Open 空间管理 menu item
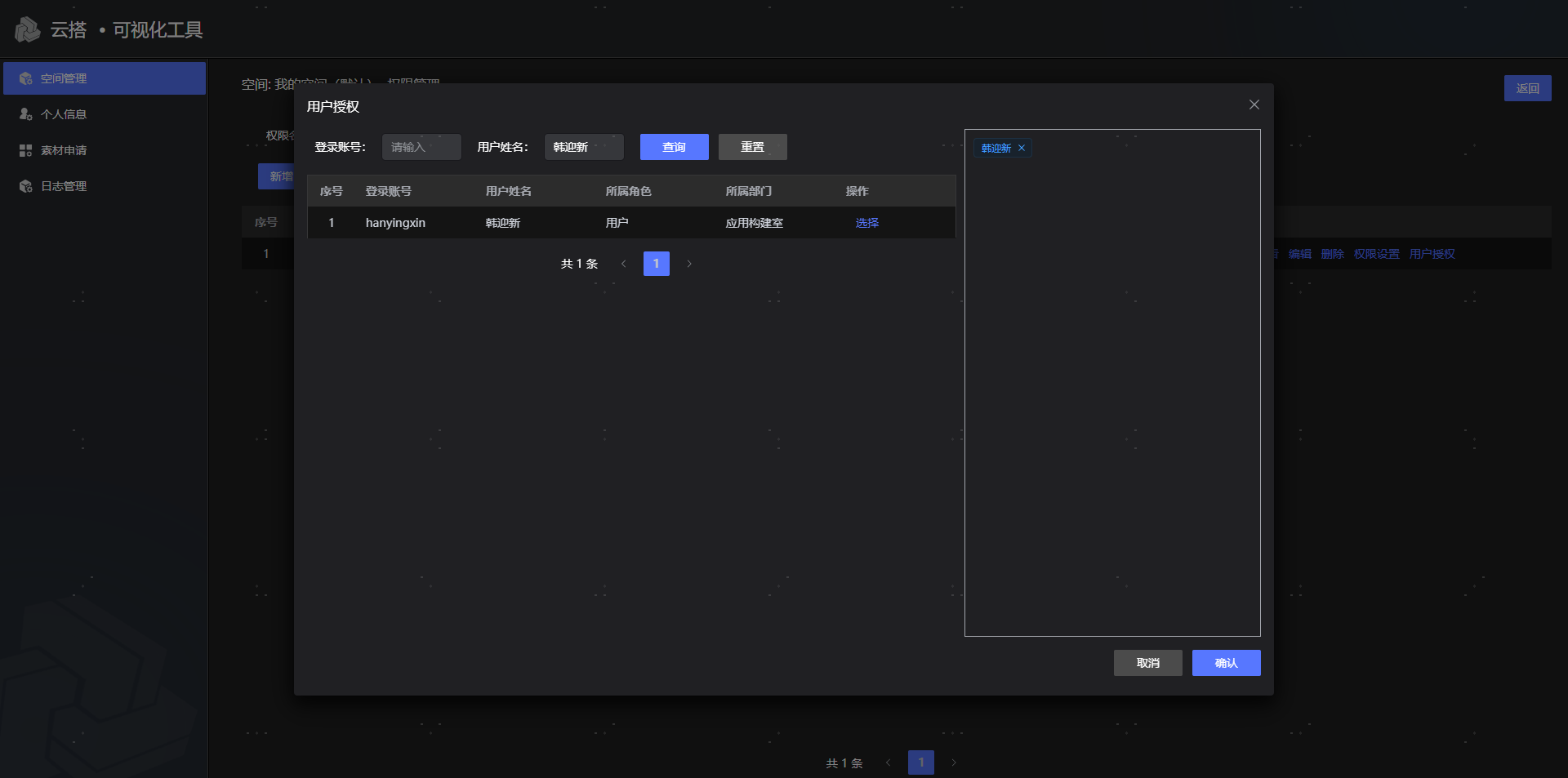 (x=64, y=78)
